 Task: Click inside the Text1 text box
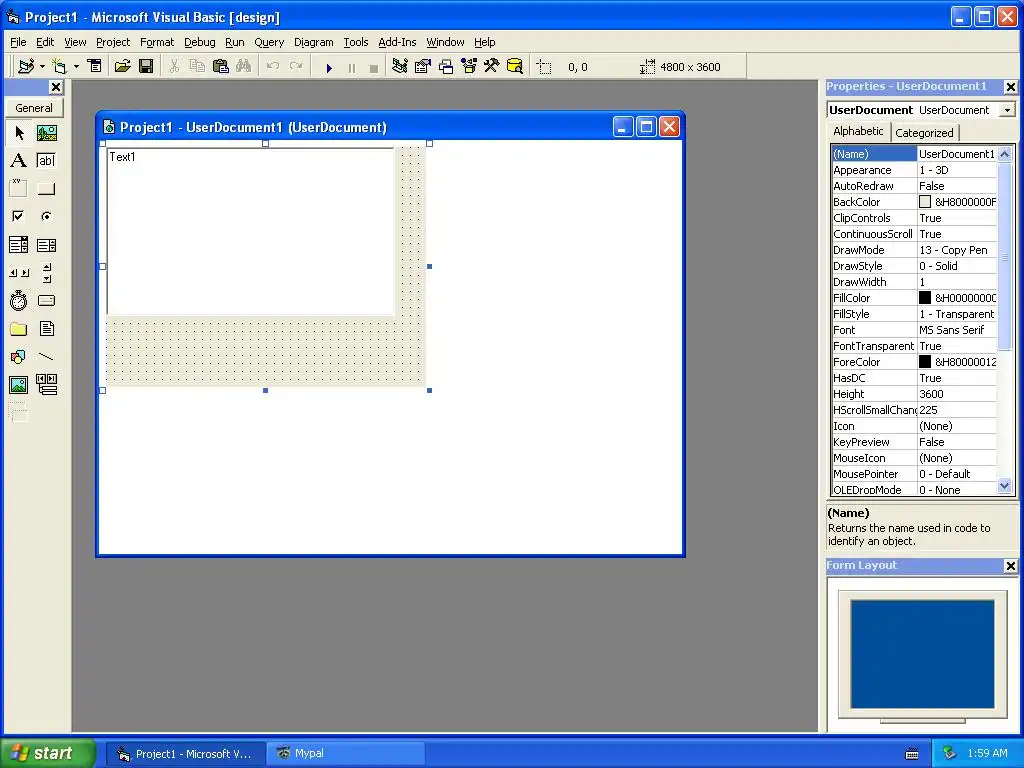coord(251,232)
